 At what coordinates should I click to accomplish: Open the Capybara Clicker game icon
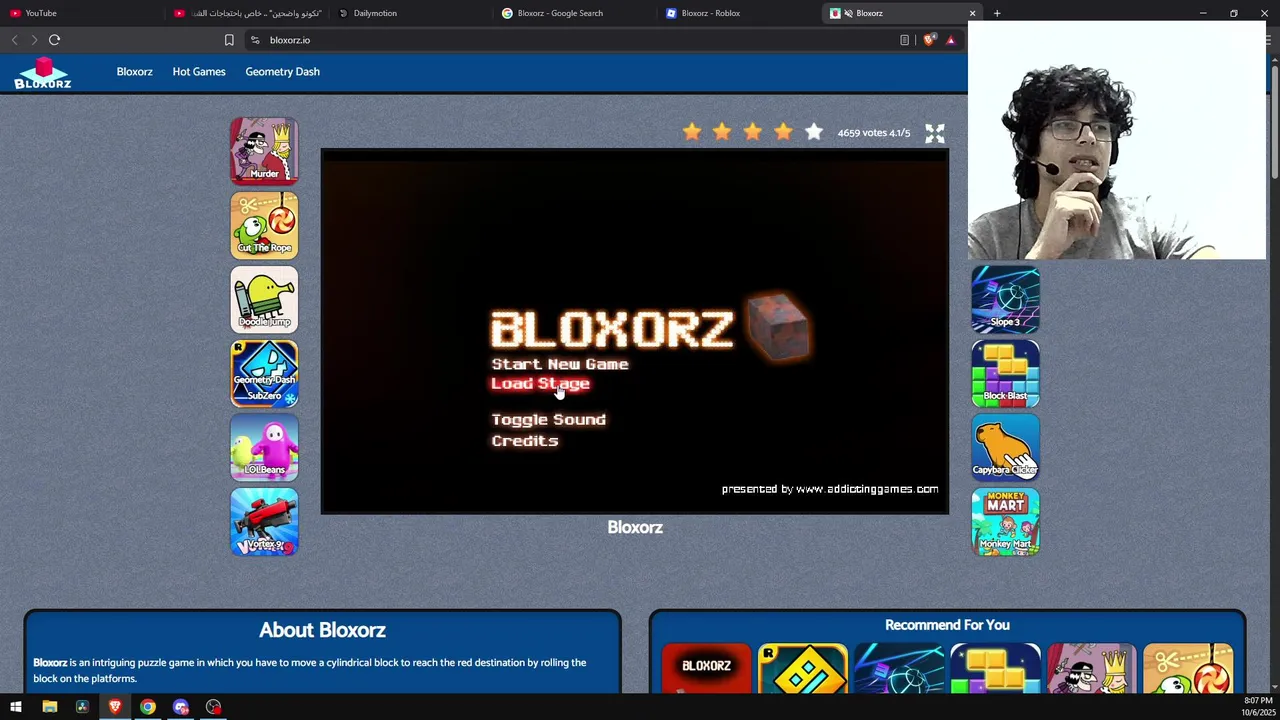pos(1005,447)
